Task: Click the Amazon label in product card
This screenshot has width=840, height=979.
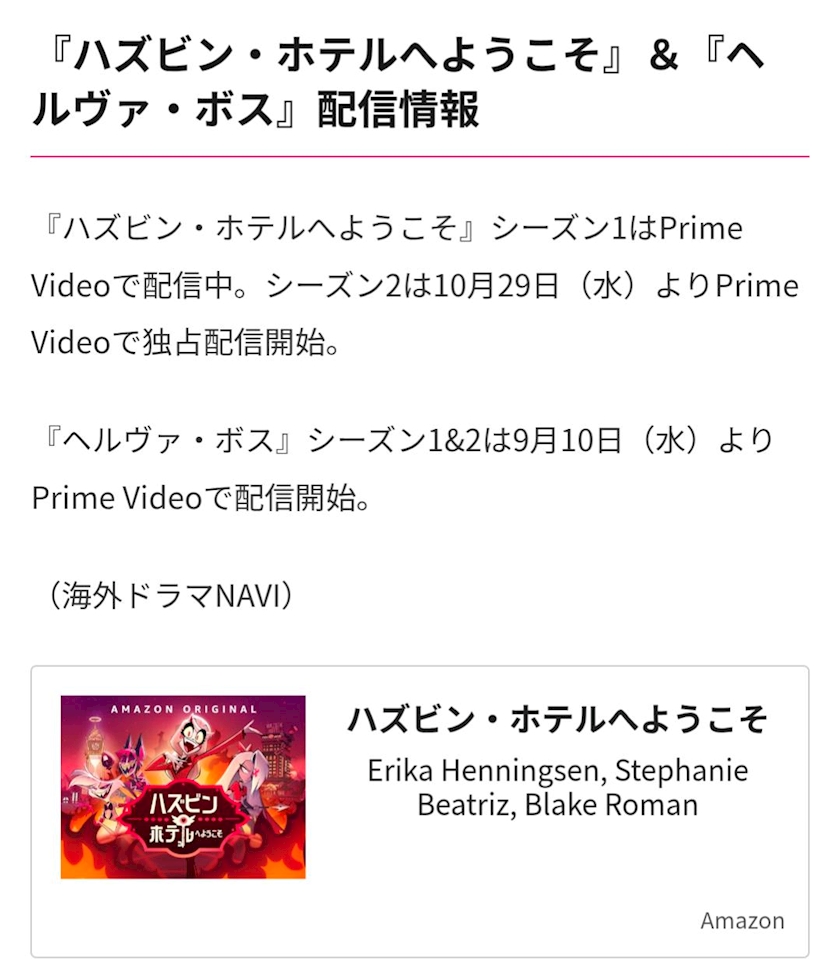Action: click(x=742, y=920)
